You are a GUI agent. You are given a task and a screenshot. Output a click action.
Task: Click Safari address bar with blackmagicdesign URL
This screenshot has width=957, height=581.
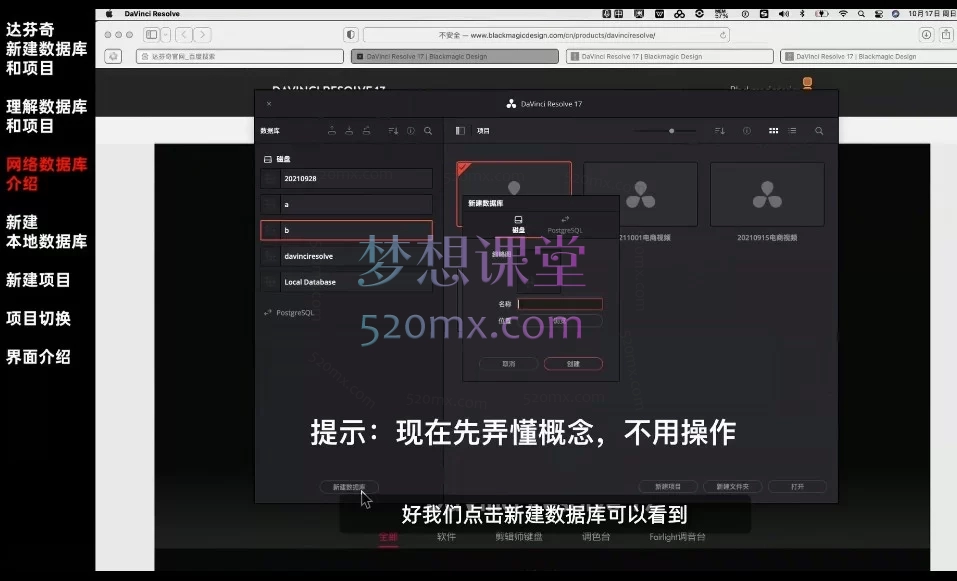click(x=547, y=35)
